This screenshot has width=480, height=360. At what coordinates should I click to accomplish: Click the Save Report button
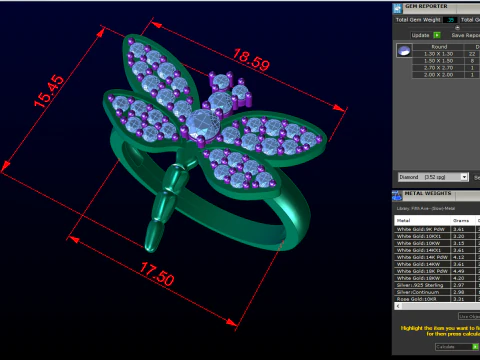point(465,35)
